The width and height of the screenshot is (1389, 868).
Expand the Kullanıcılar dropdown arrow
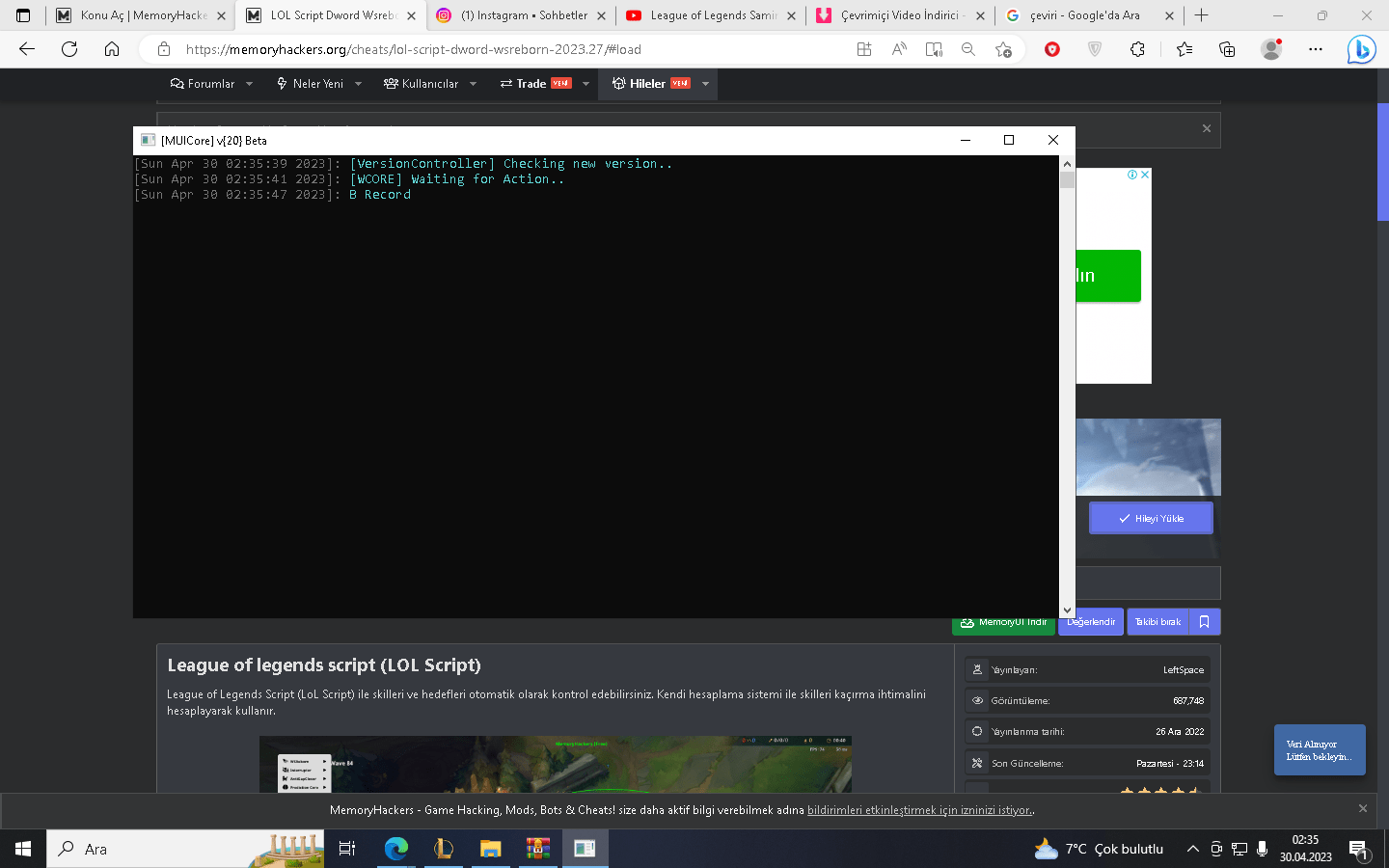pos(474,84)
